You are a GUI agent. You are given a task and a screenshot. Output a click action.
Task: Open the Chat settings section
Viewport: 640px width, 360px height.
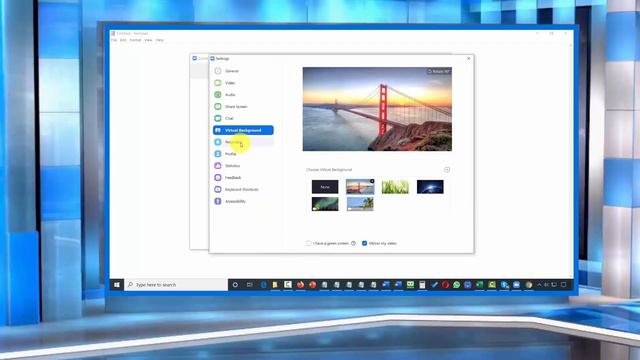tap(243, 118)
